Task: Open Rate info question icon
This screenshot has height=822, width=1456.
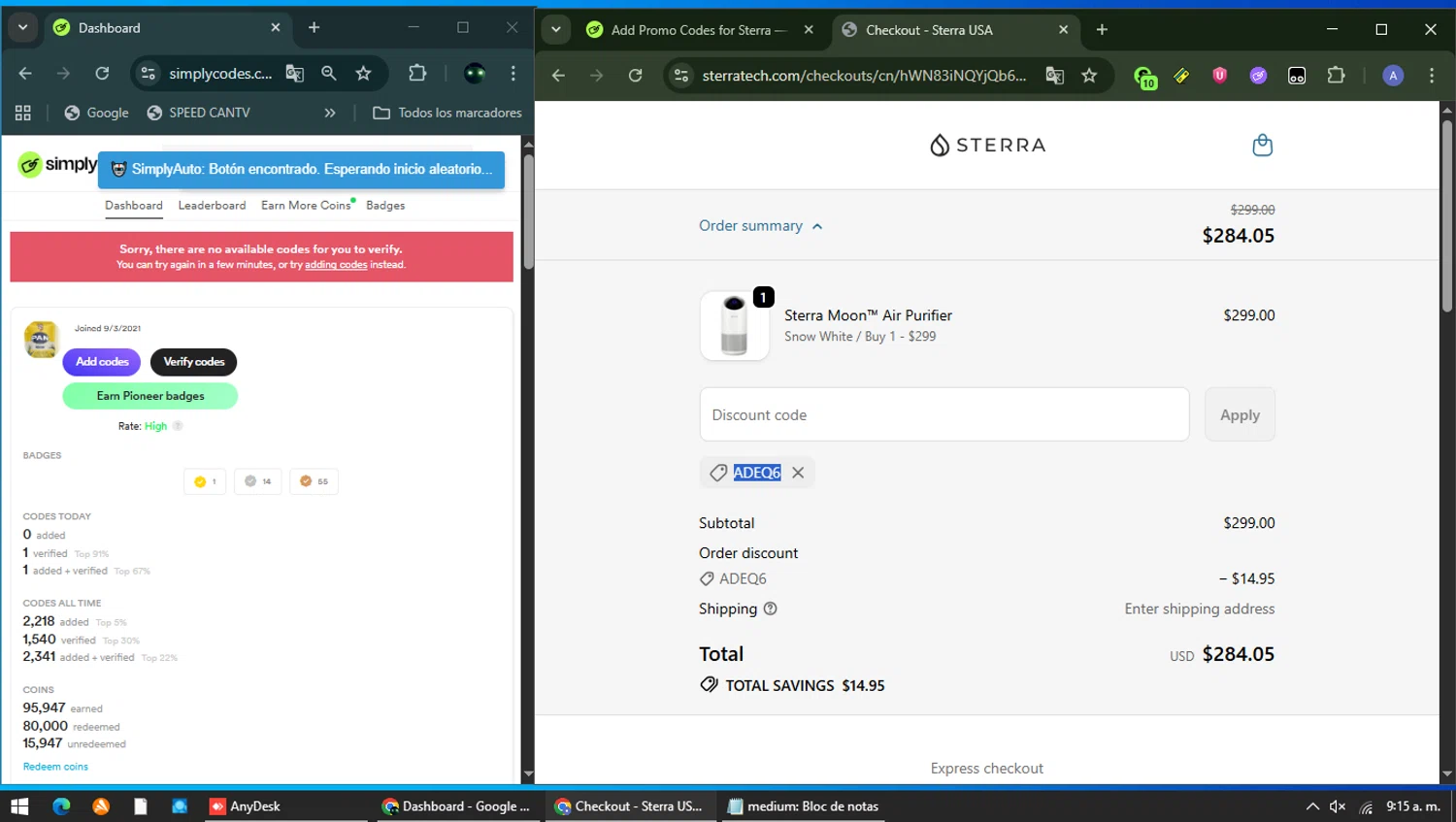Action: pyautogui.click(x=178, y=426)
